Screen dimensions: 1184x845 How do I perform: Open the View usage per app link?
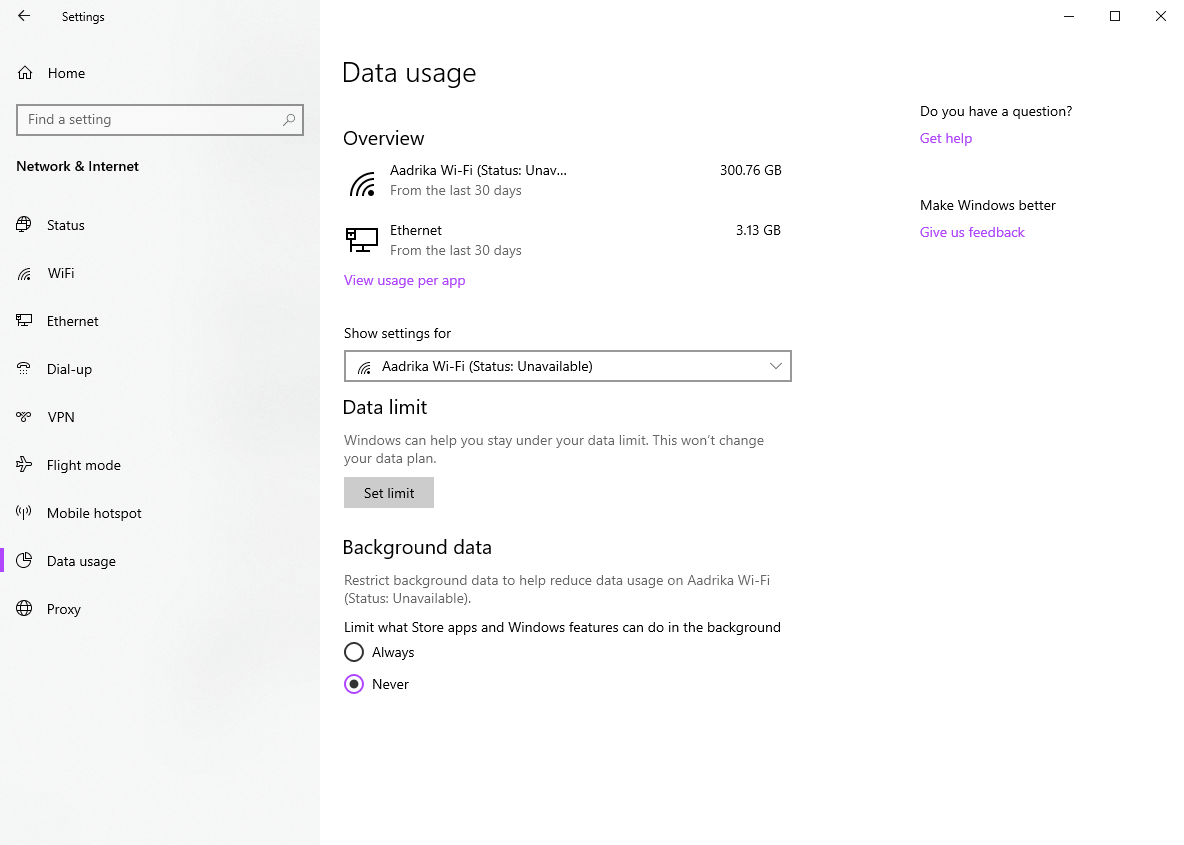point(405,280)
